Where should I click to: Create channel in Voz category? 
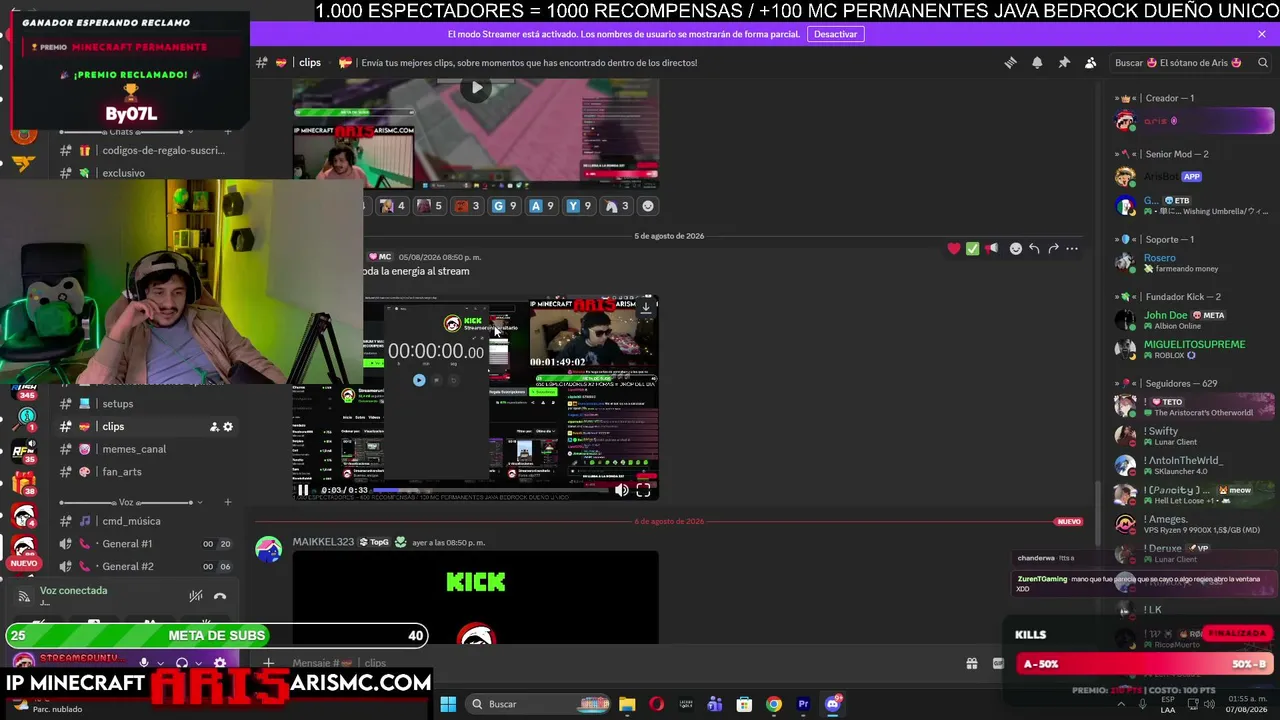[228, 502]
